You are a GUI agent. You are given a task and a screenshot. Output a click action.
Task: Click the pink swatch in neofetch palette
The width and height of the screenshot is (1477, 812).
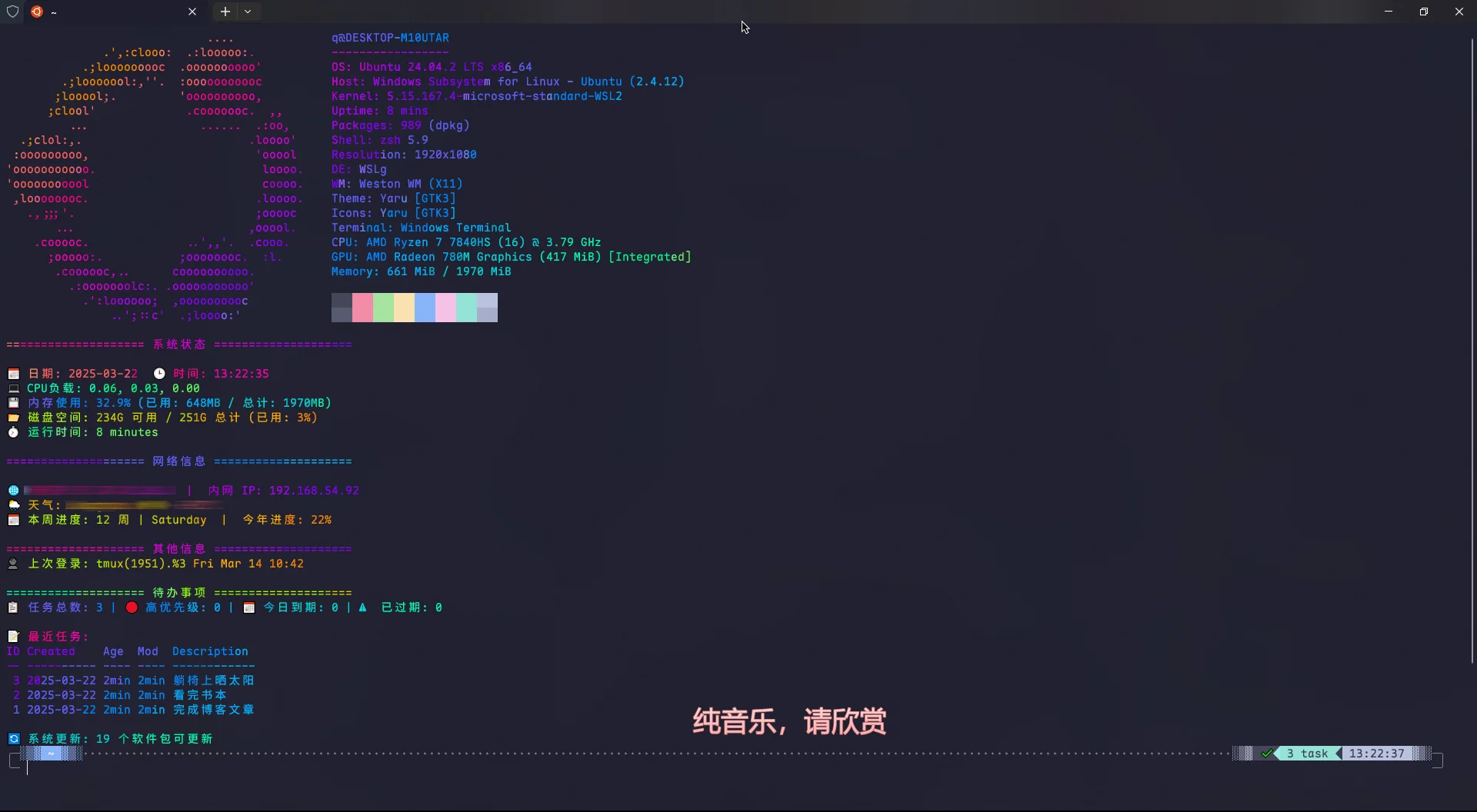[362, 308]
